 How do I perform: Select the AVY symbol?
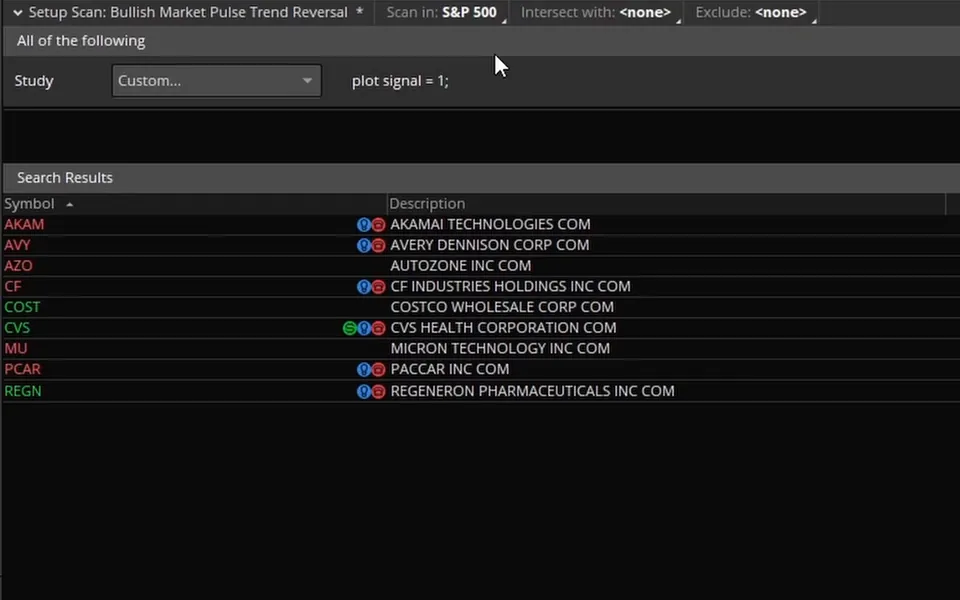pos(17,246)
